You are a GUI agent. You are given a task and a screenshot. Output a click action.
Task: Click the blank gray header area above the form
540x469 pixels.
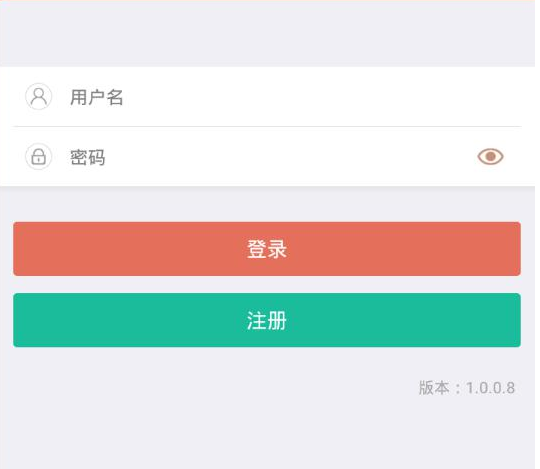click(x=267, y=34)
